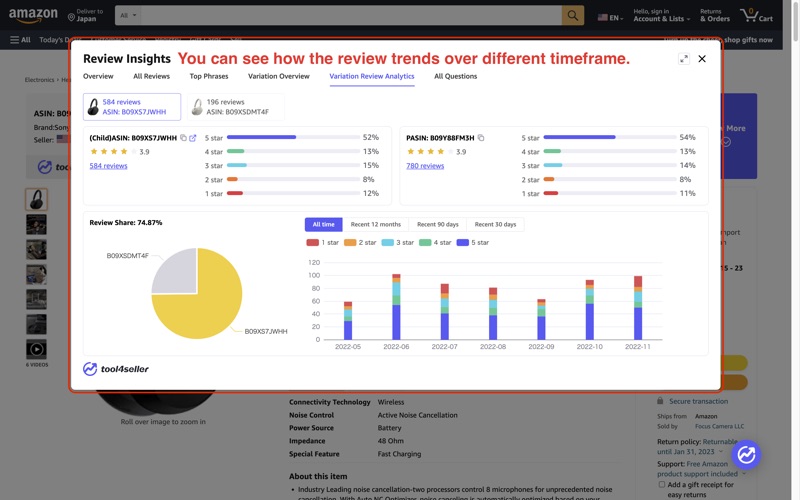Focus the Amazon search input field
Viewport: 800px width, 500px height.
pos(352,15)
